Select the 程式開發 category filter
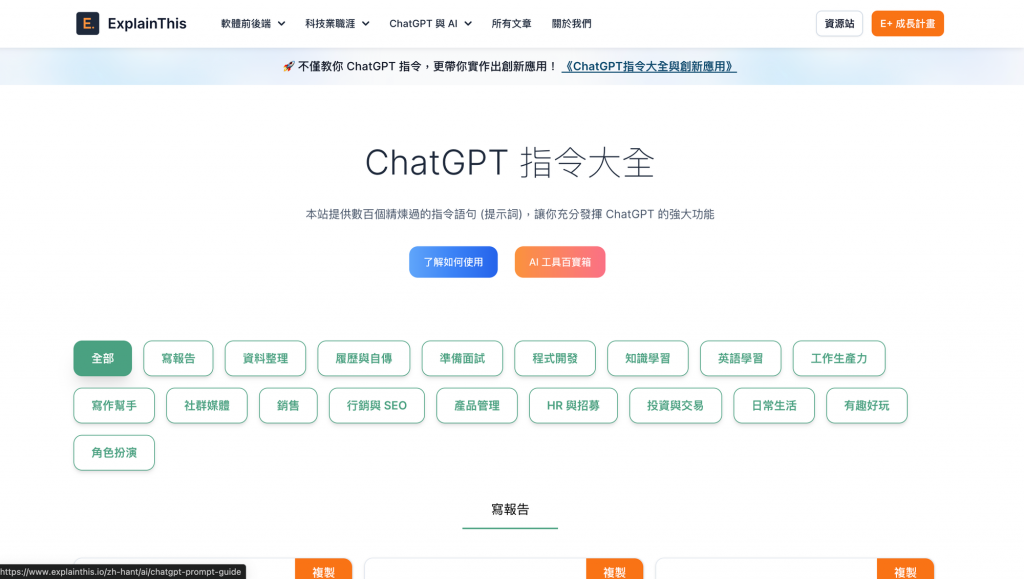The image size is (1024, 579). tap(555, 358)
